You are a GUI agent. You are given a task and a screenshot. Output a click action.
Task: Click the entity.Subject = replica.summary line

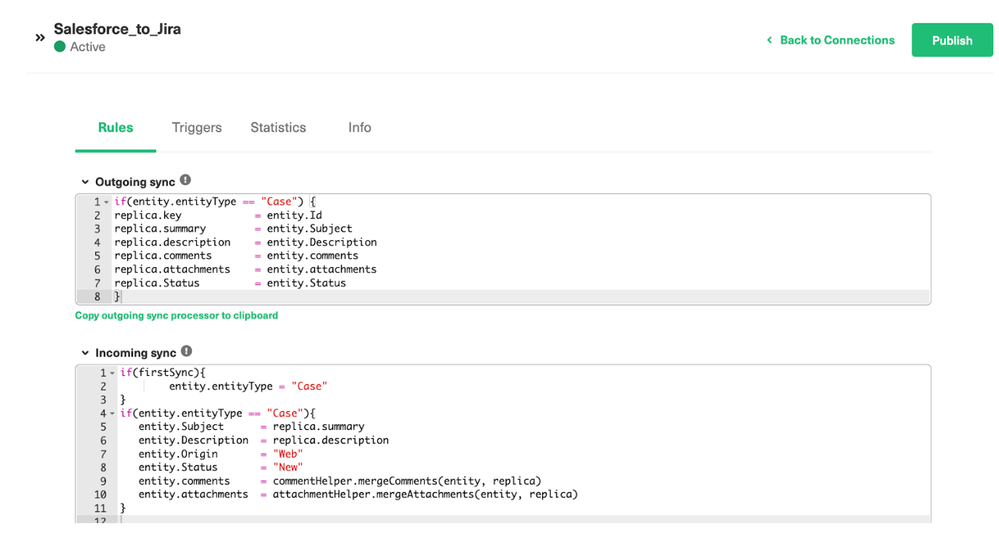(251, 427)
